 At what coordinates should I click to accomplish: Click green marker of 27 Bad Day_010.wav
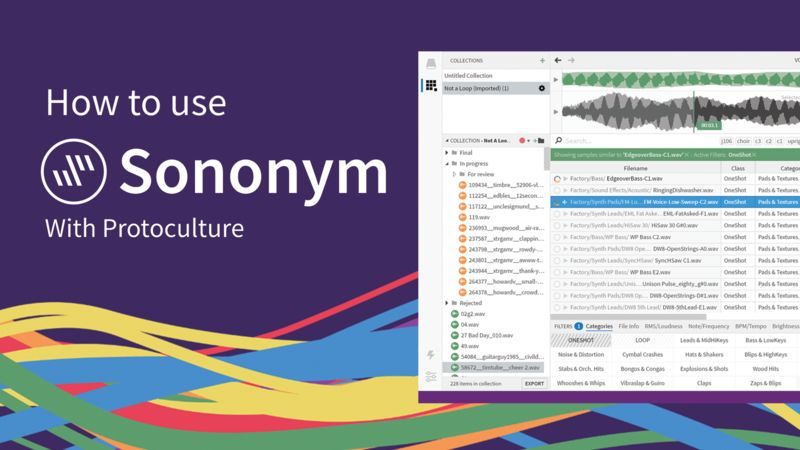click(x=455, y=335)
